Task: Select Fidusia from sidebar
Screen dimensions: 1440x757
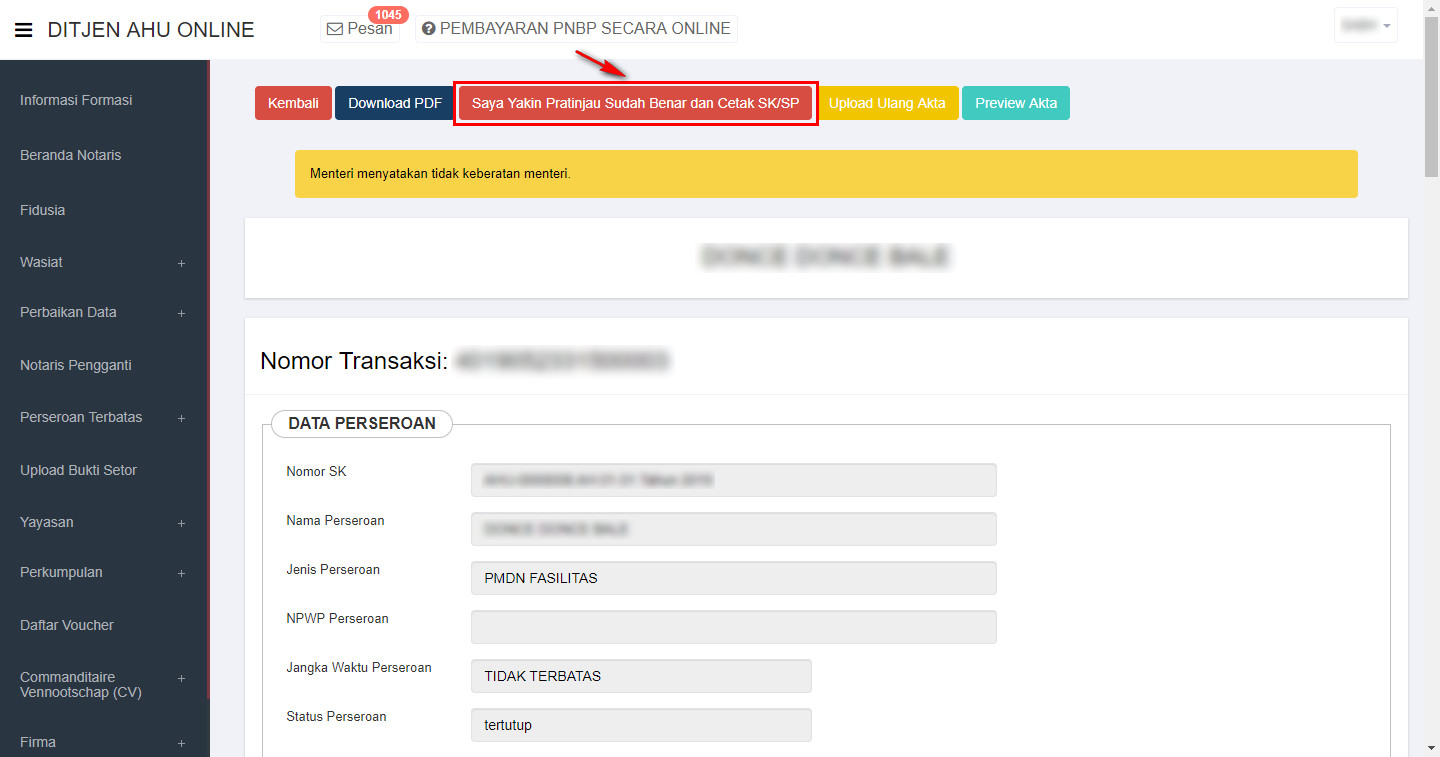Action: [42, 210]
